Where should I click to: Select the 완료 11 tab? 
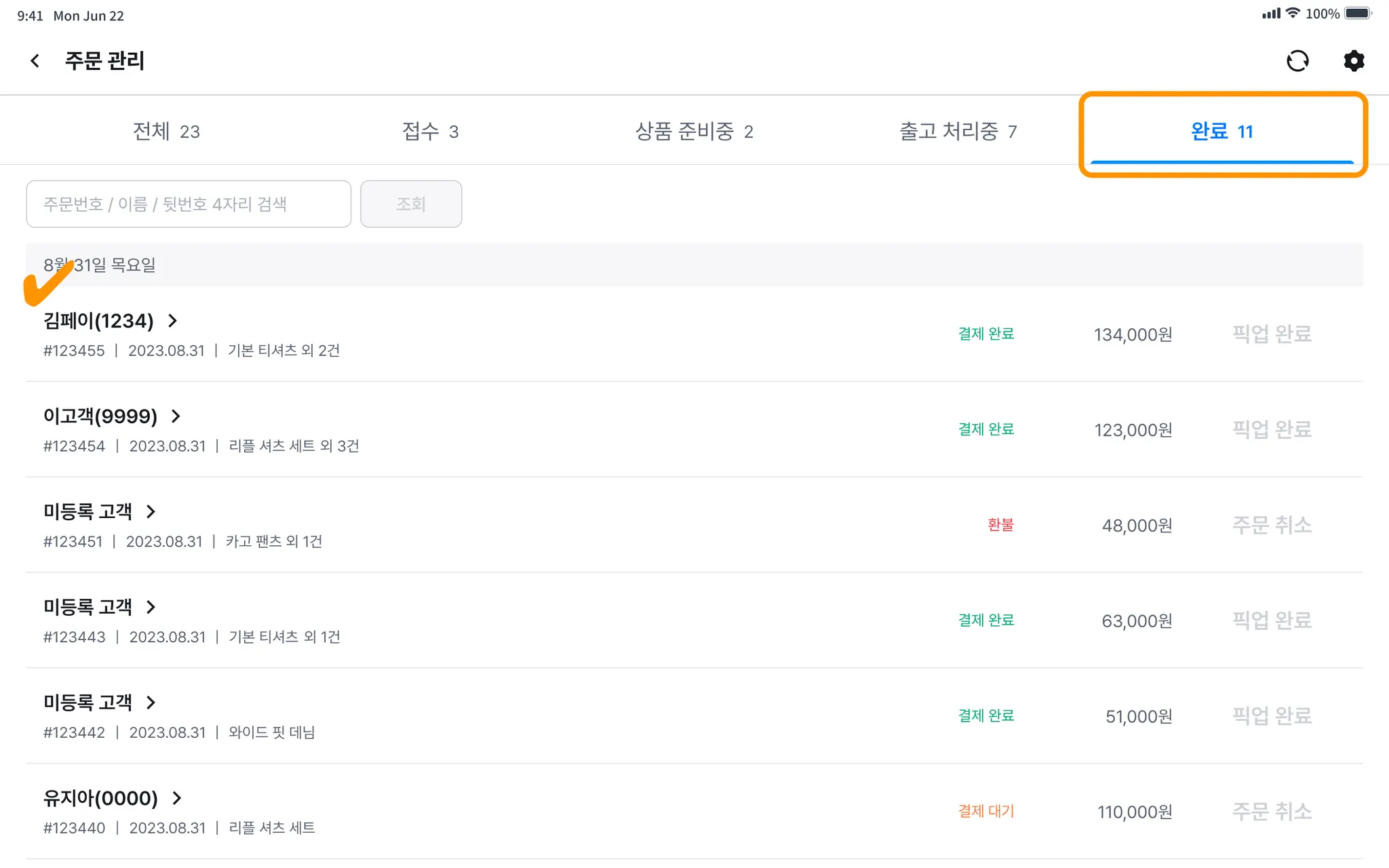[x=1221, y=131]
